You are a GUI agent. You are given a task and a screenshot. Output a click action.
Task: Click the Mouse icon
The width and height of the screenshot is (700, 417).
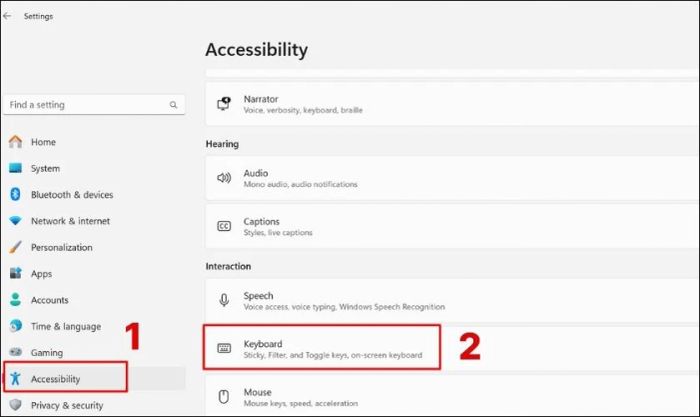click(x=224, y=396)
